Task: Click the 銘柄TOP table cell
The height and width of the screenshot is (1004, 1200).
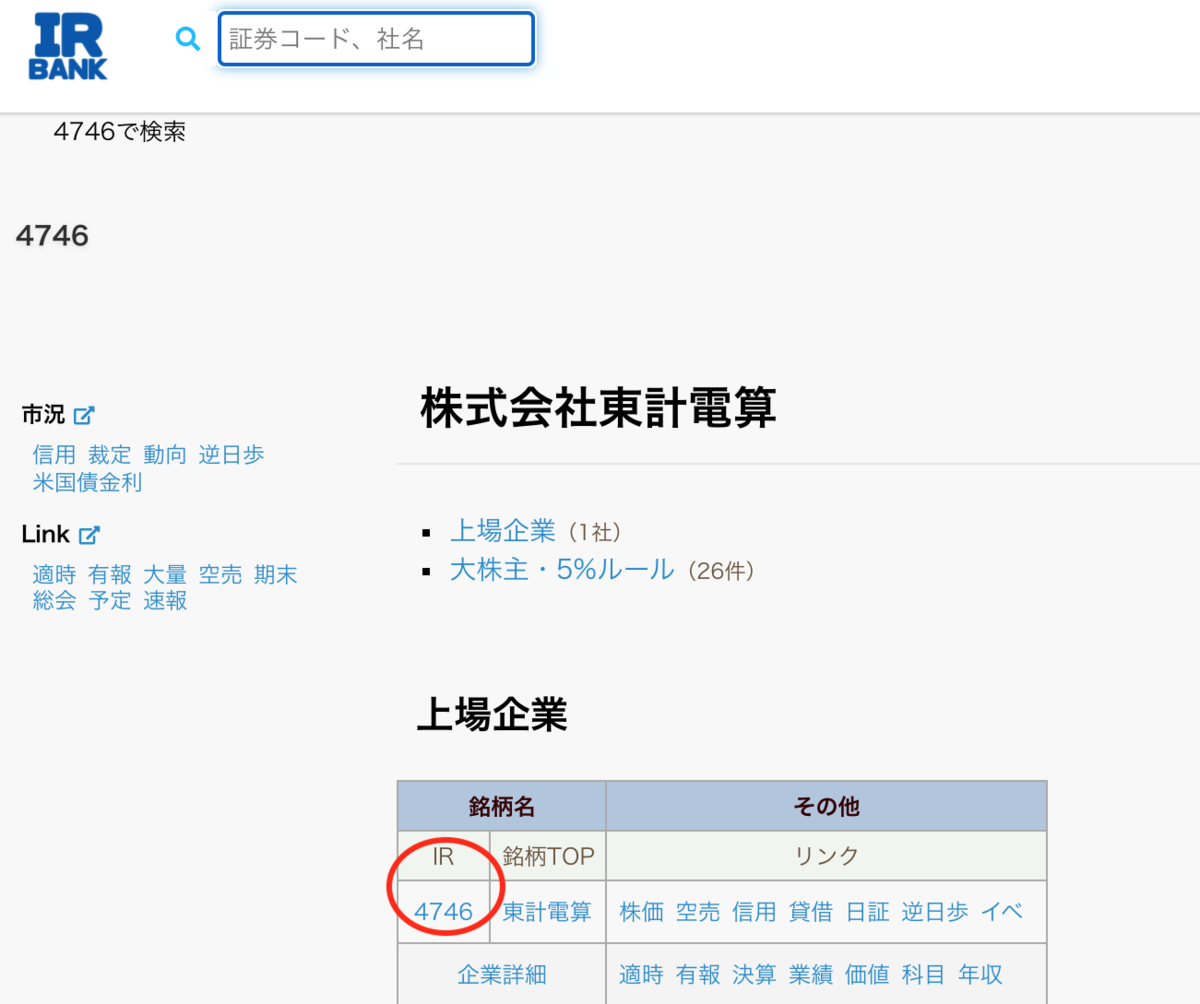Action: pyautogui.click(x=548, y=856)
